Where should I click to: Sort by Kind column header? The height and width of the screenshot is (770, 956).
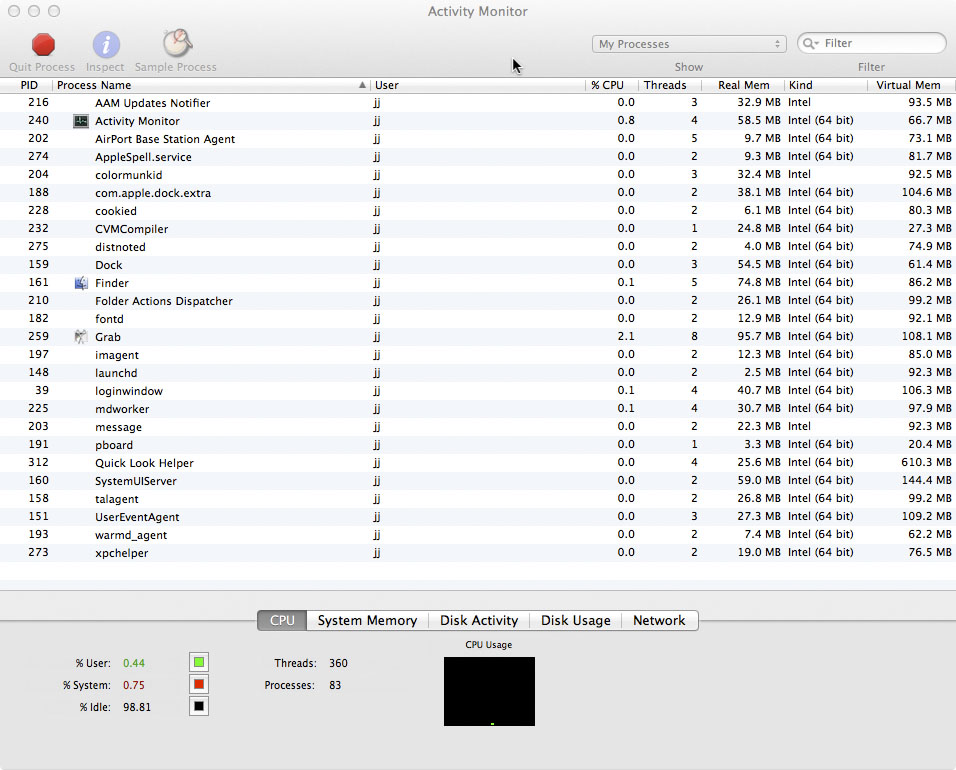(x=801, y=85)
